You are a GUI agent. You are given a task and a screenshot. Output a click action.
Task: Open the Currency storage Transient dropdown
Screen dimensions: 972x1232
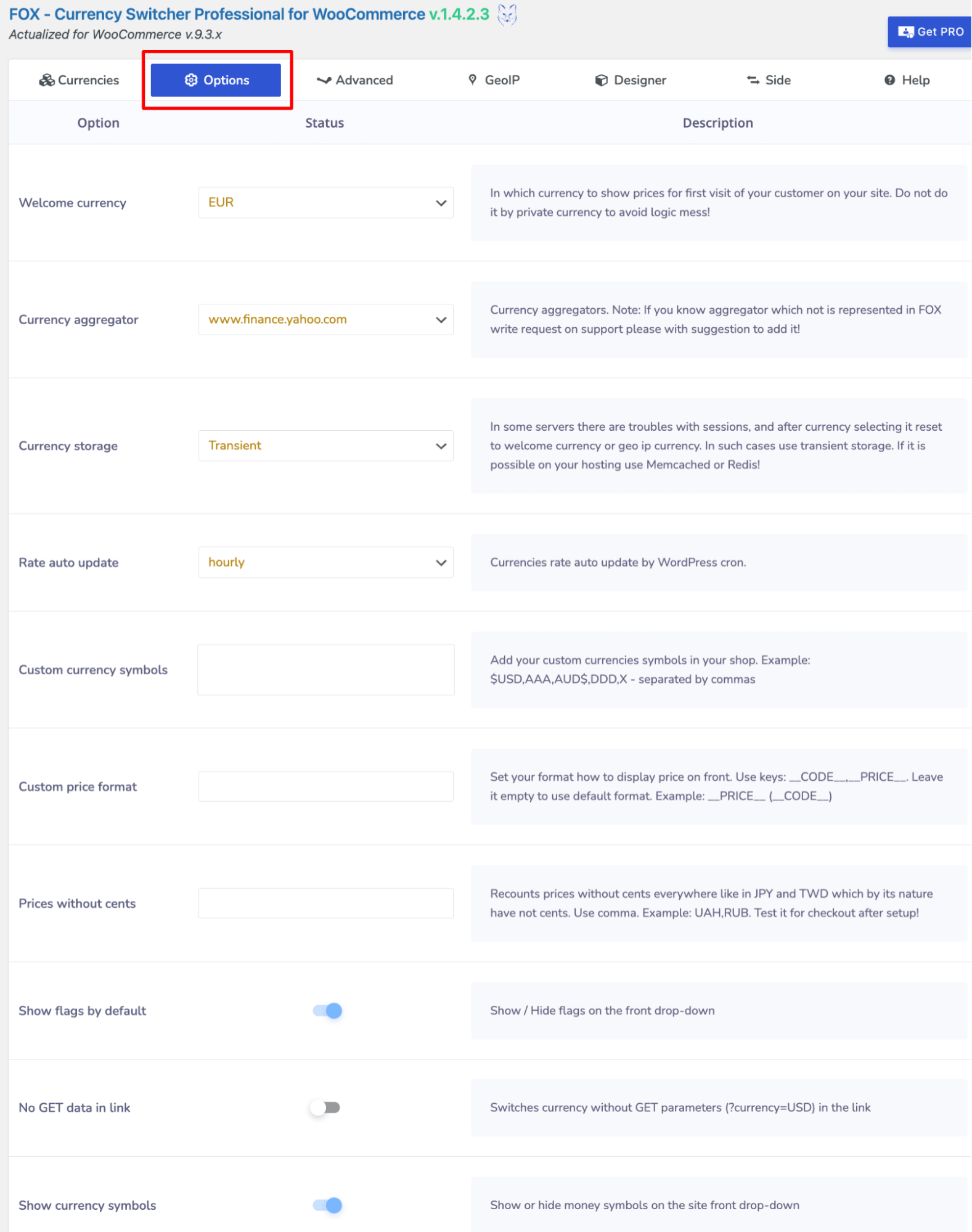pyautogui.click(x=325, y=446)
